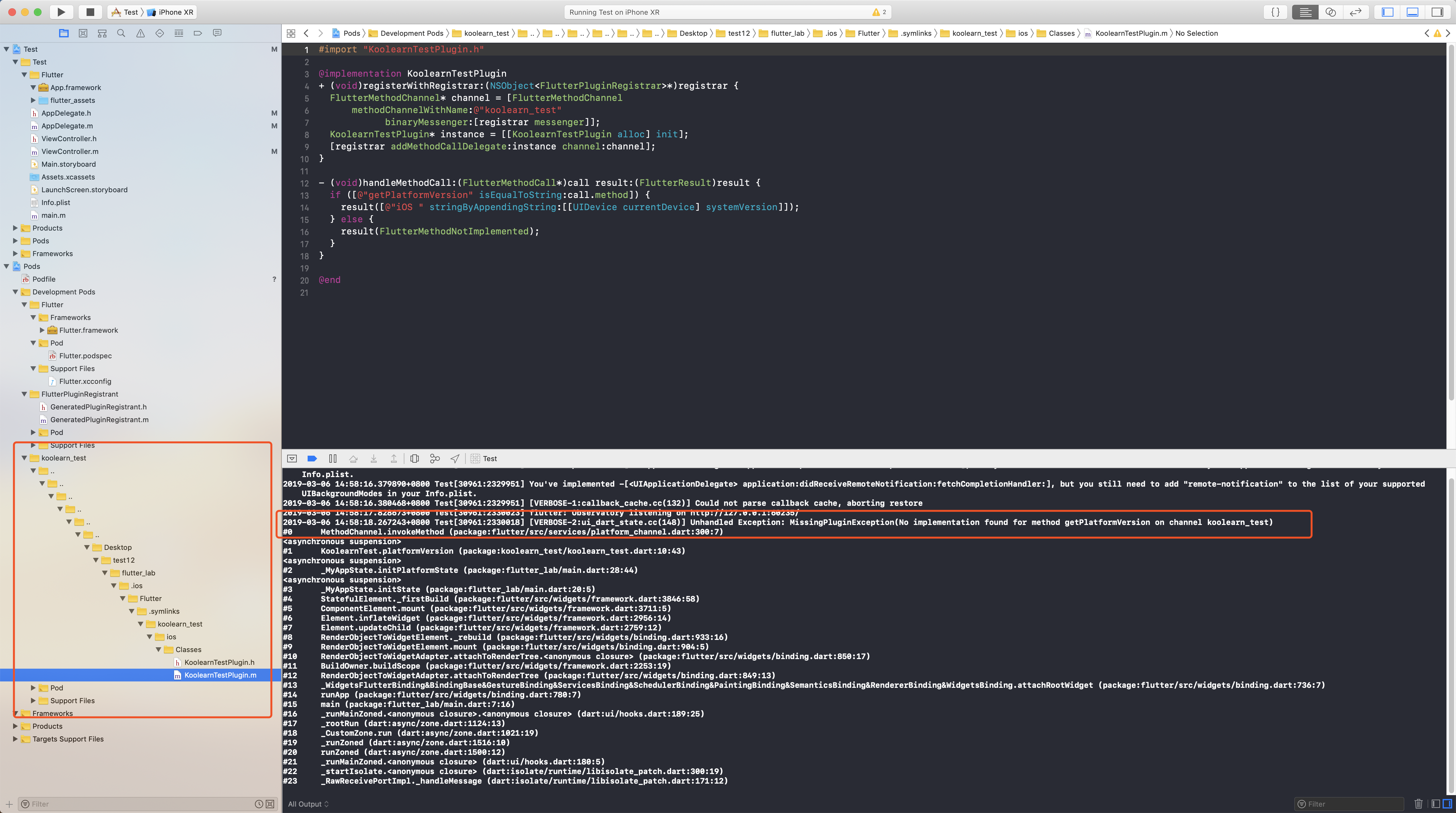This screenshot has width=1456, height=813.
Task: Open the Report navigator icon
Action: (217, 33)
